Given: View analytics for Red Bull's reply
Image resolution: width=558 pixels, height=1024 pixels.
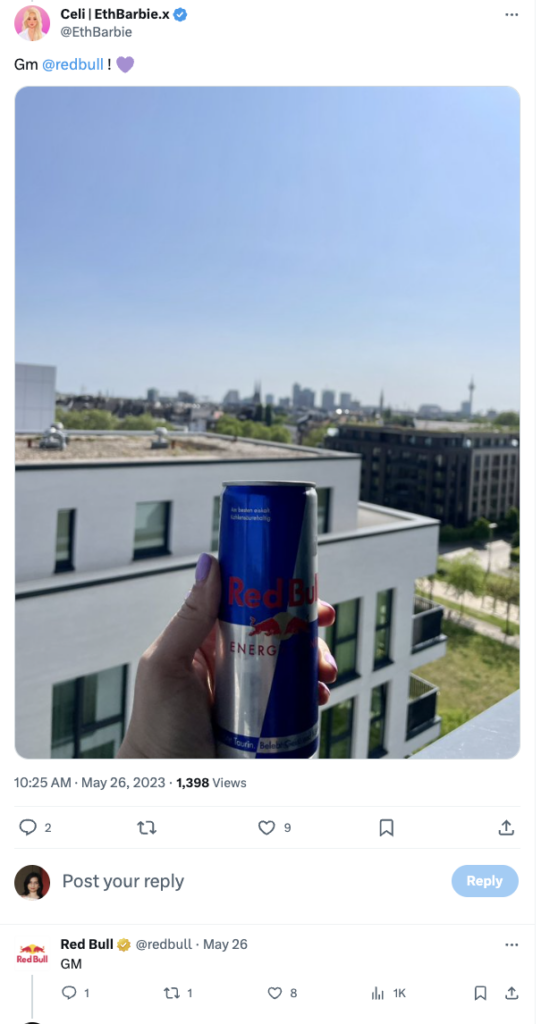Looking at the screenshot, I should [378, 993].
